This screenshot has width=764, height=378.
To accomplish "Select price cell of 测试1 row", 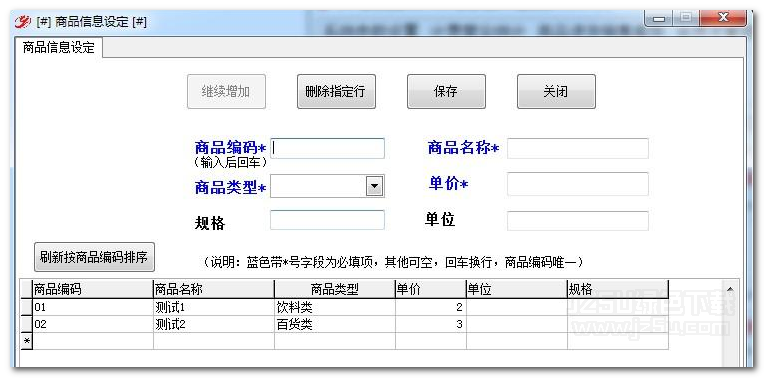I will click(431, 307).
